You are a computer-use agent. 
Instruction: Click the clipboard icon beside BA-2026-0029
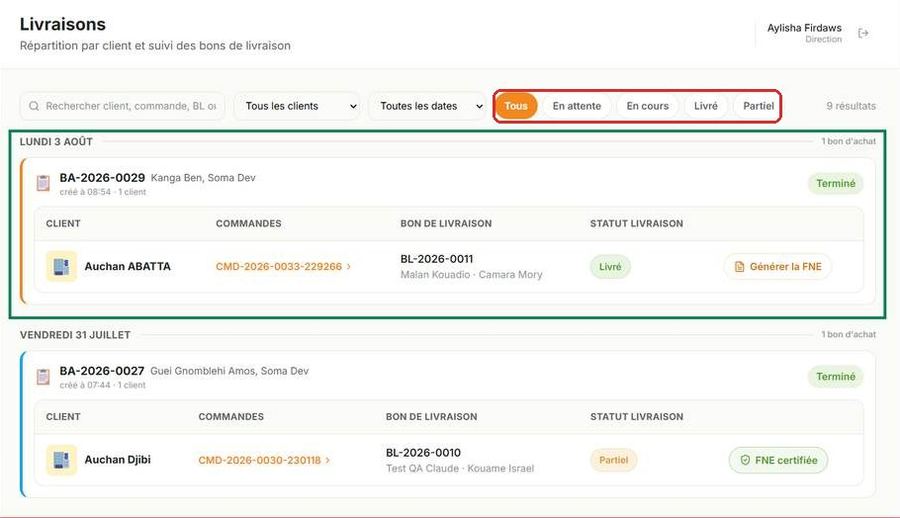point(43,183)
